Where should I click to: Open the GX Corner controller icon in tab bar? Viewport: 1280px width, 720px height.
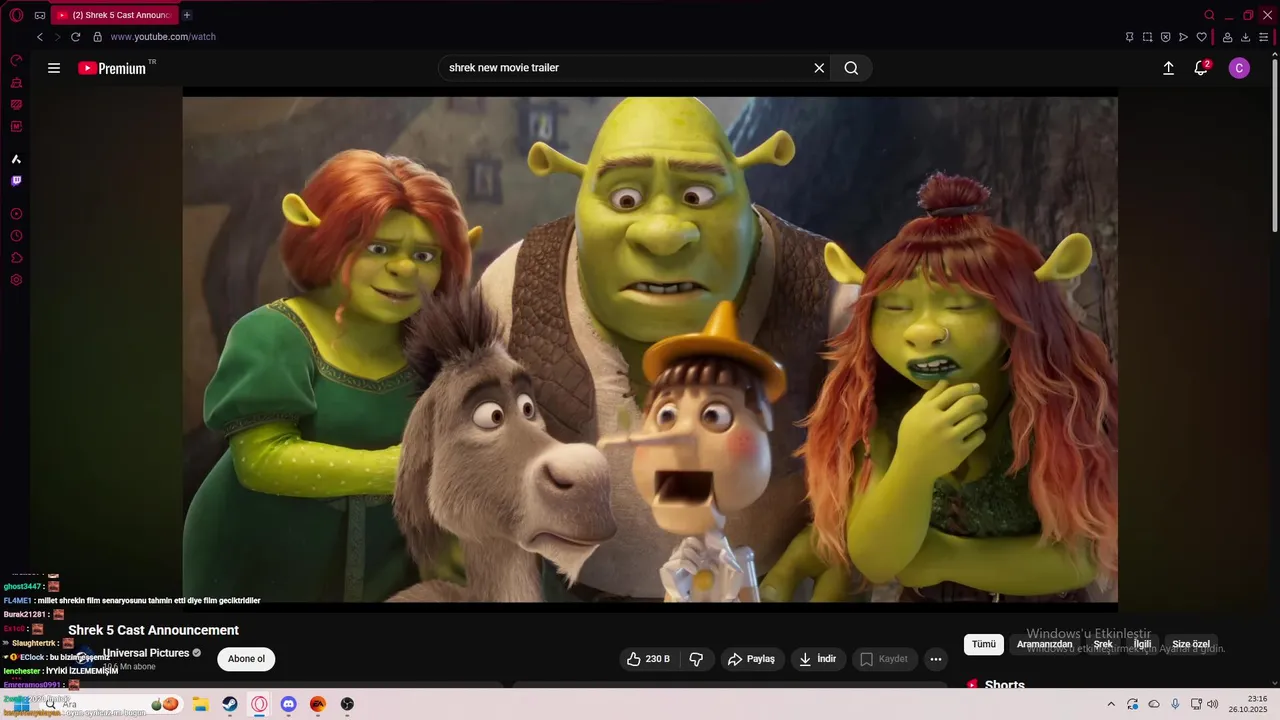point(40,15)
